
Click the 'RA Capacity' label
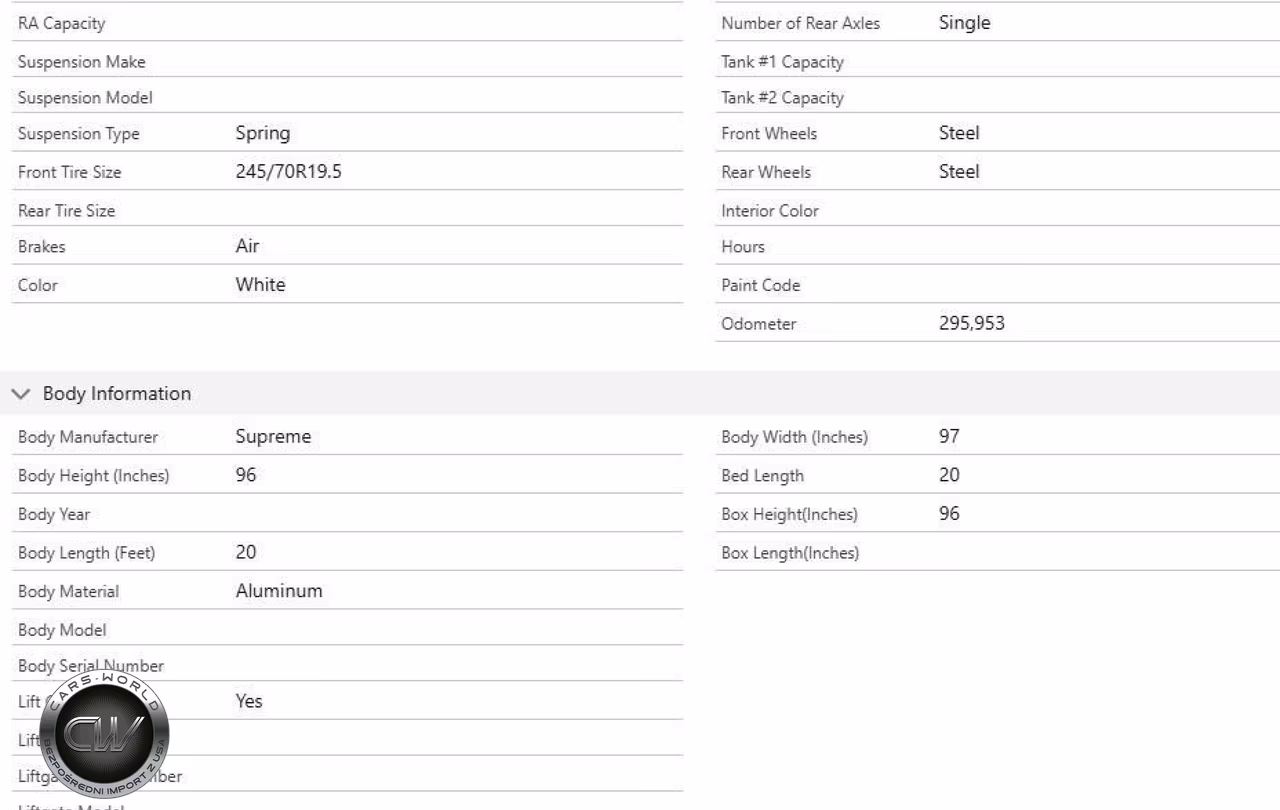(x=61, y=24)
